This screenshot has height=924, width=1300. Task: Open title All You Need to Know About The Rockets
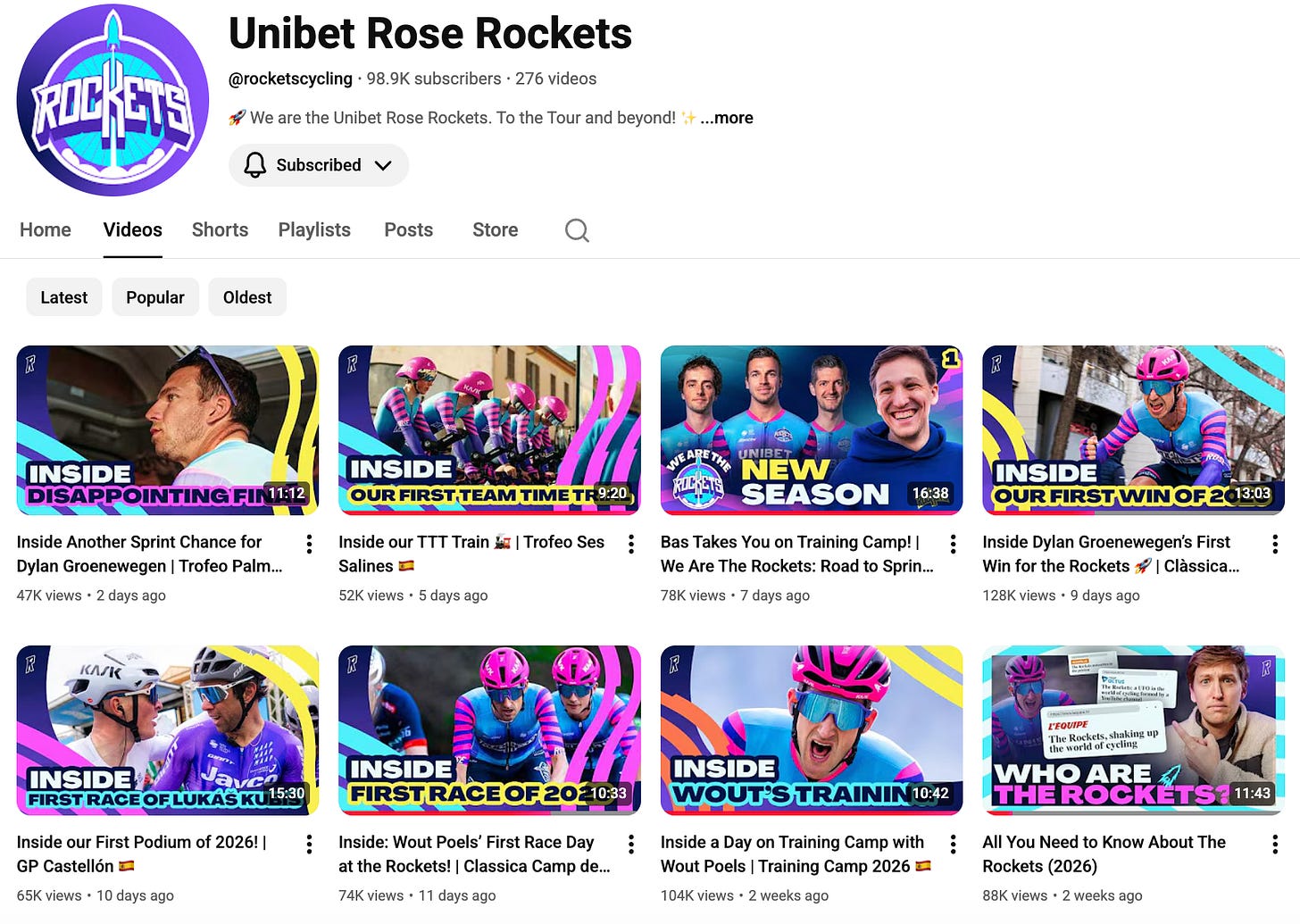click(1104, 853)
